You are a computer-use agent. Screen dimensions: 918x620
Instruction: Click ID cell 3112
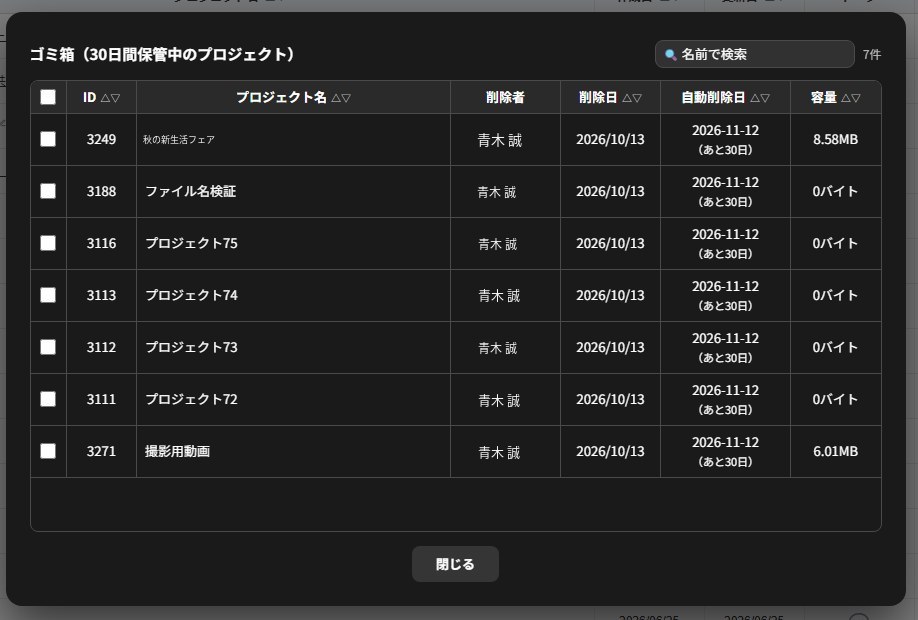(x=101, y=347)
